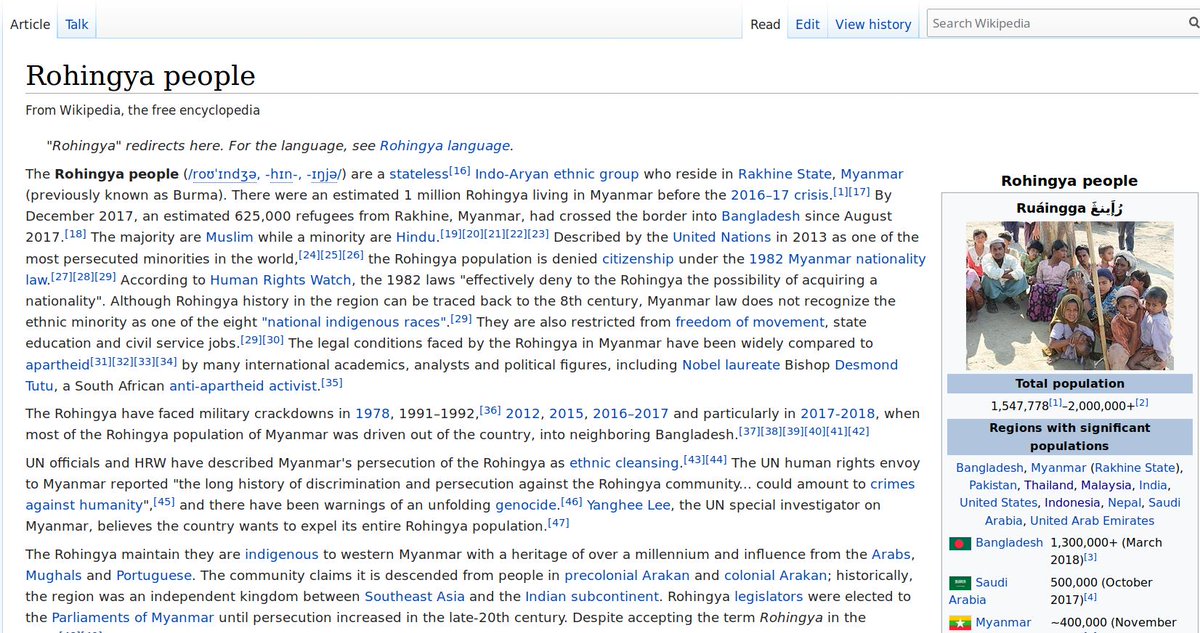Open the colonial Arakan link
The width and height of the screenshot is (1200, 633).
(x=775, y=576)
